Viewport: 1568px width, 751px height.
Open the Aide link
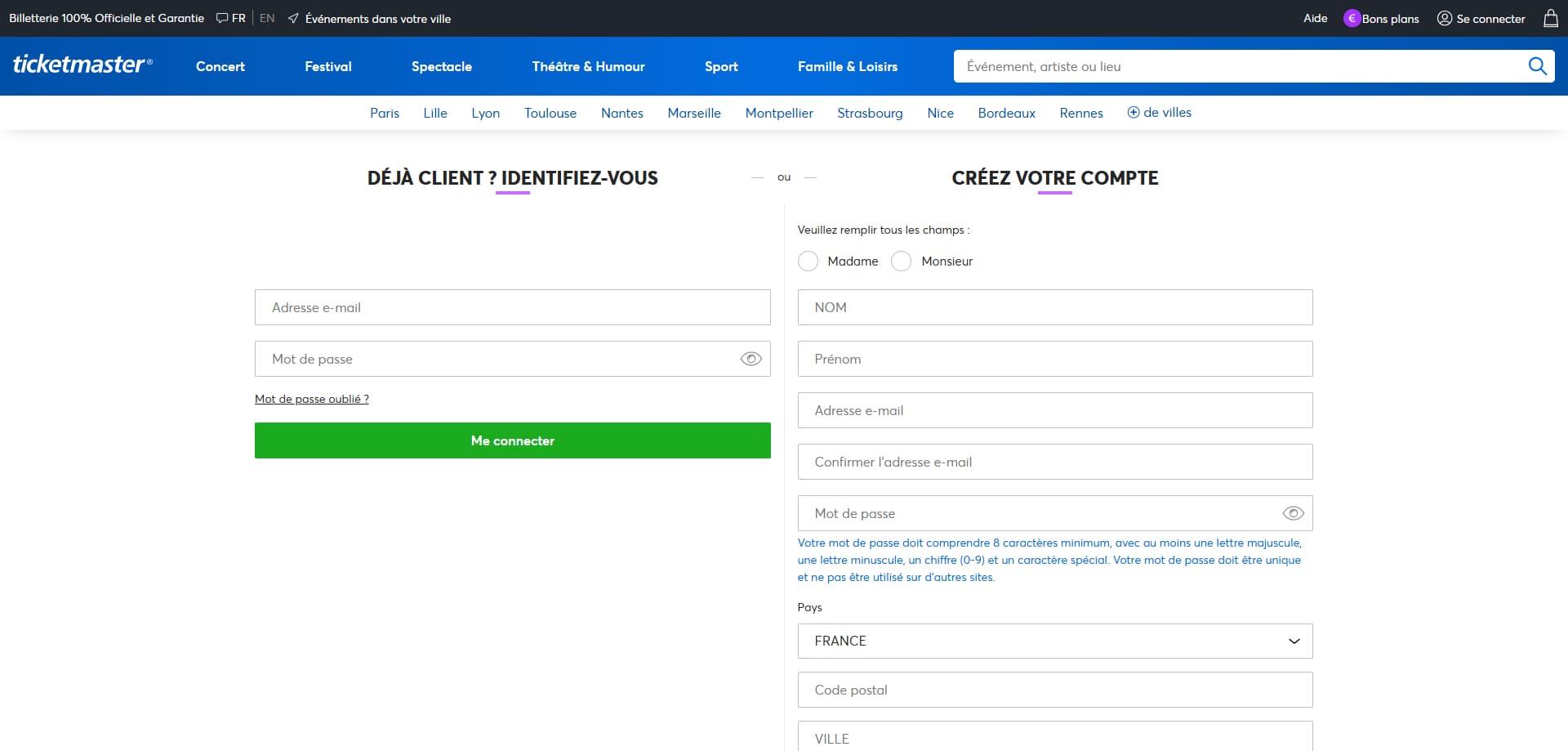(1315, 18)
